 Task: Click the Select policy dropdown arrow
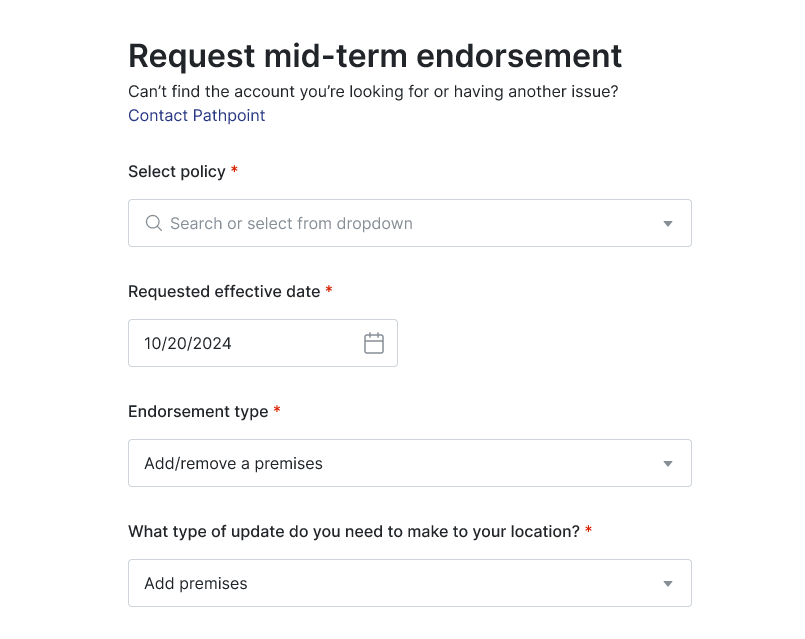coord(668,224)
